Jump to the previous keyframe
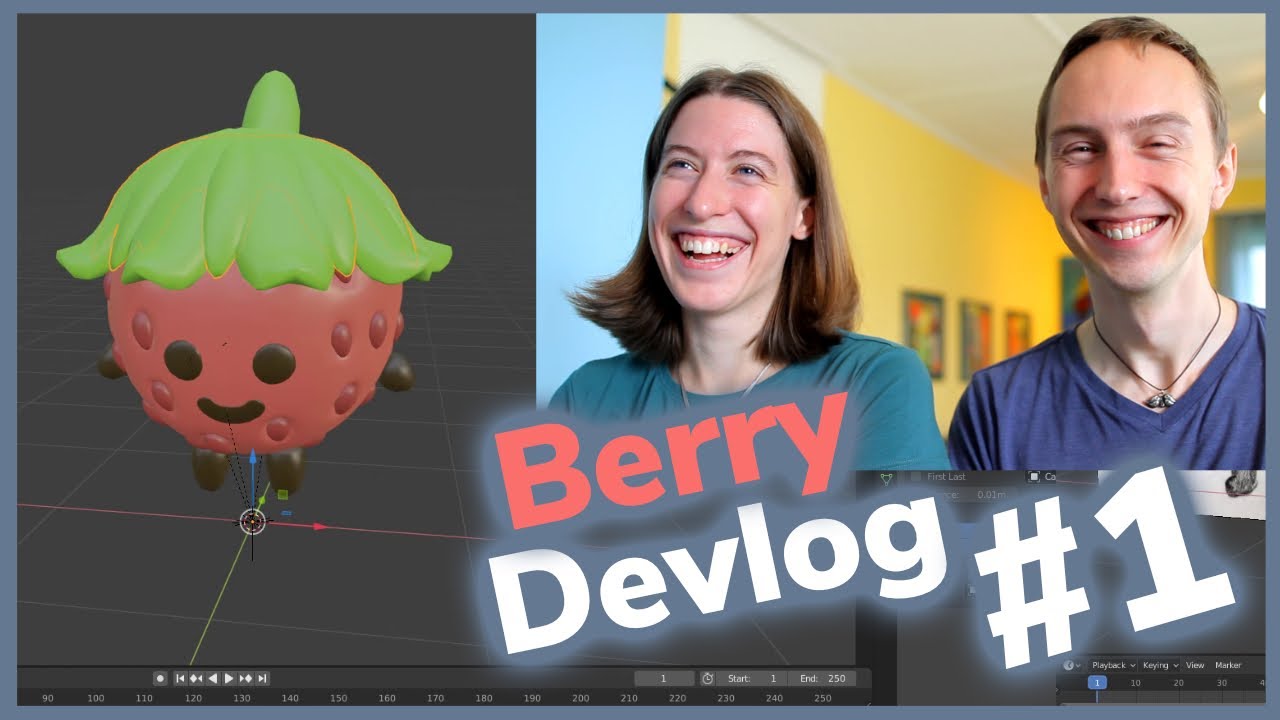The image size is (1280, 720). click(197, 678)
